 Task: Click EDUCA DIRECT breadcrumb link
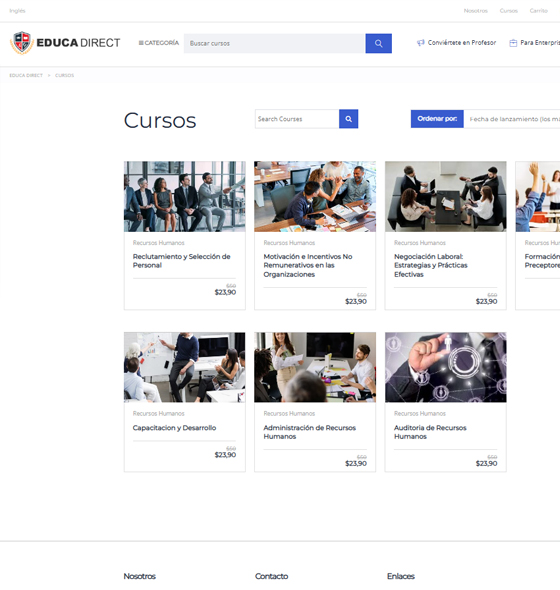click(x=26, y=75)
